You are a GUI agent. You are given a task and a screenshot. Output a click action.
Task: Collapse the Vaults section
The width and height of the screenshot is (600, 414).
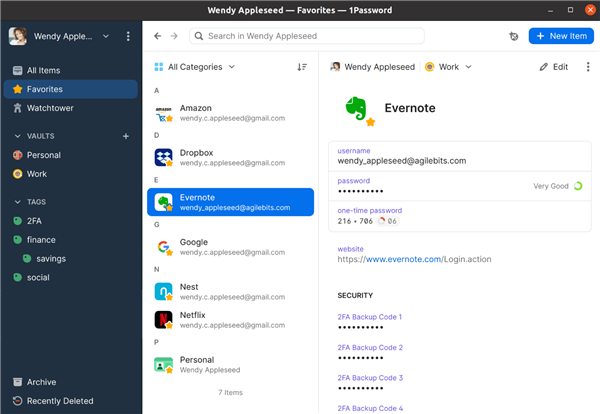[17, 135]
